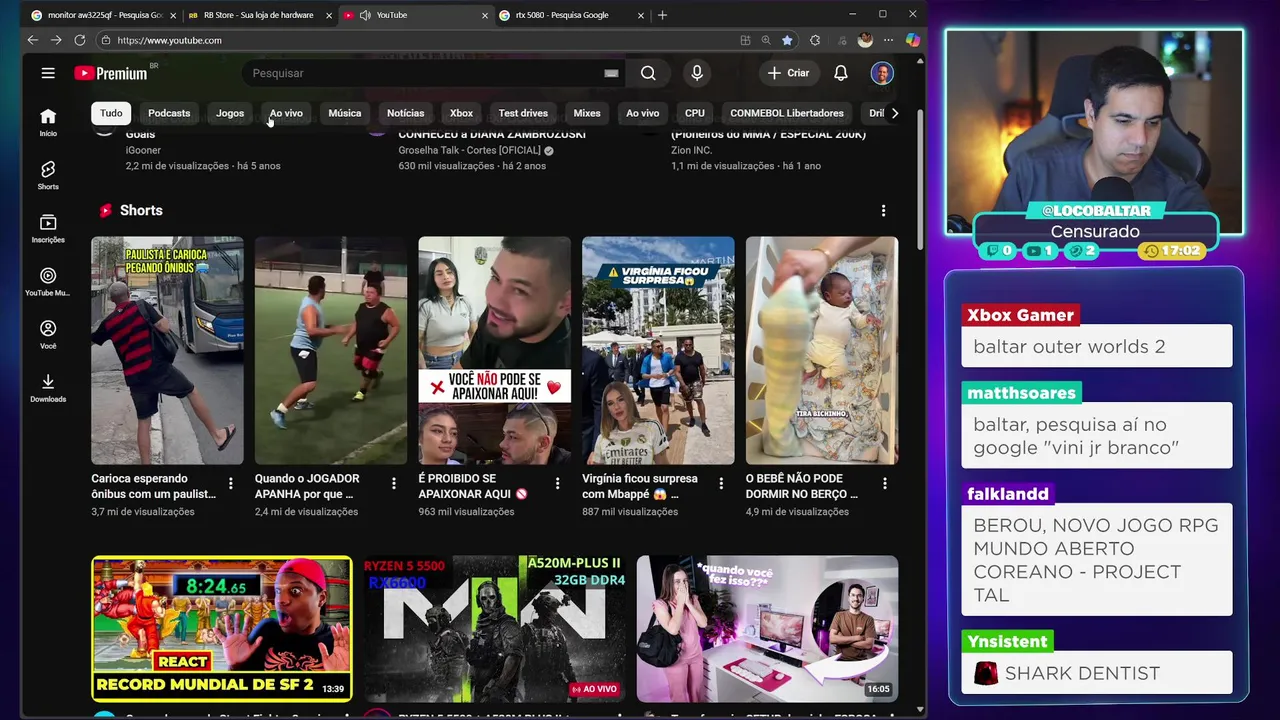Screen dimensions: 1280x720
Task: Open options for Quando o JOGADOR short
Action: tap(393, 483)
